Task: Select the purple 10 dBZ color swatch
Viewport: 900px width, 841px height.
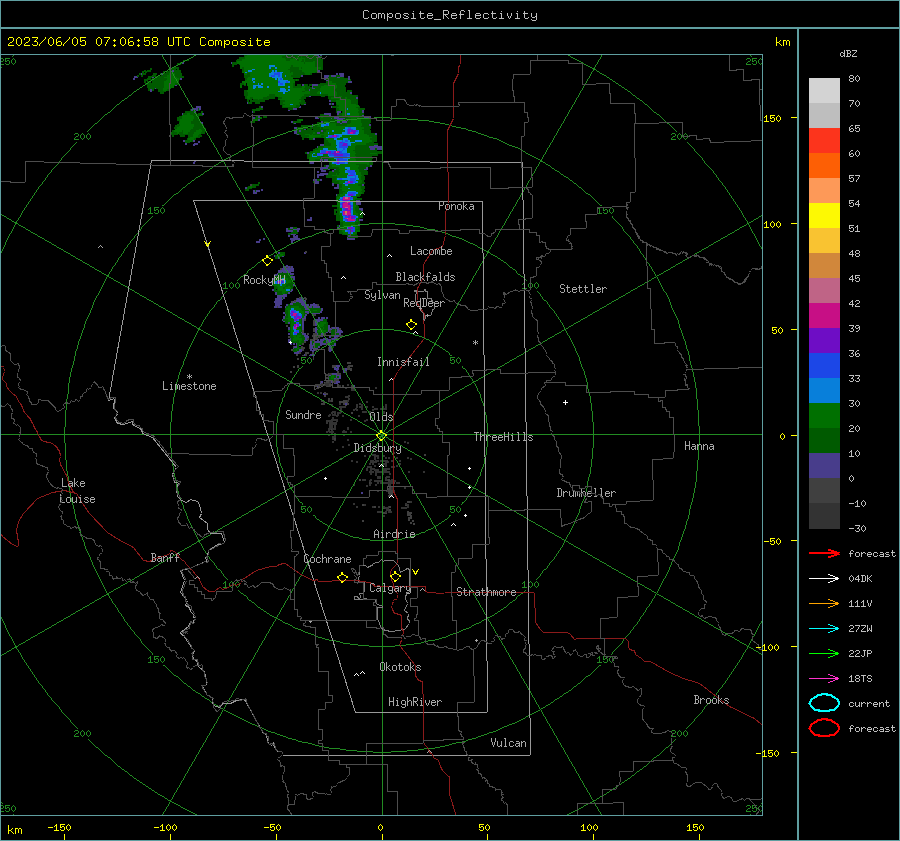Action: tap(824, 465)
